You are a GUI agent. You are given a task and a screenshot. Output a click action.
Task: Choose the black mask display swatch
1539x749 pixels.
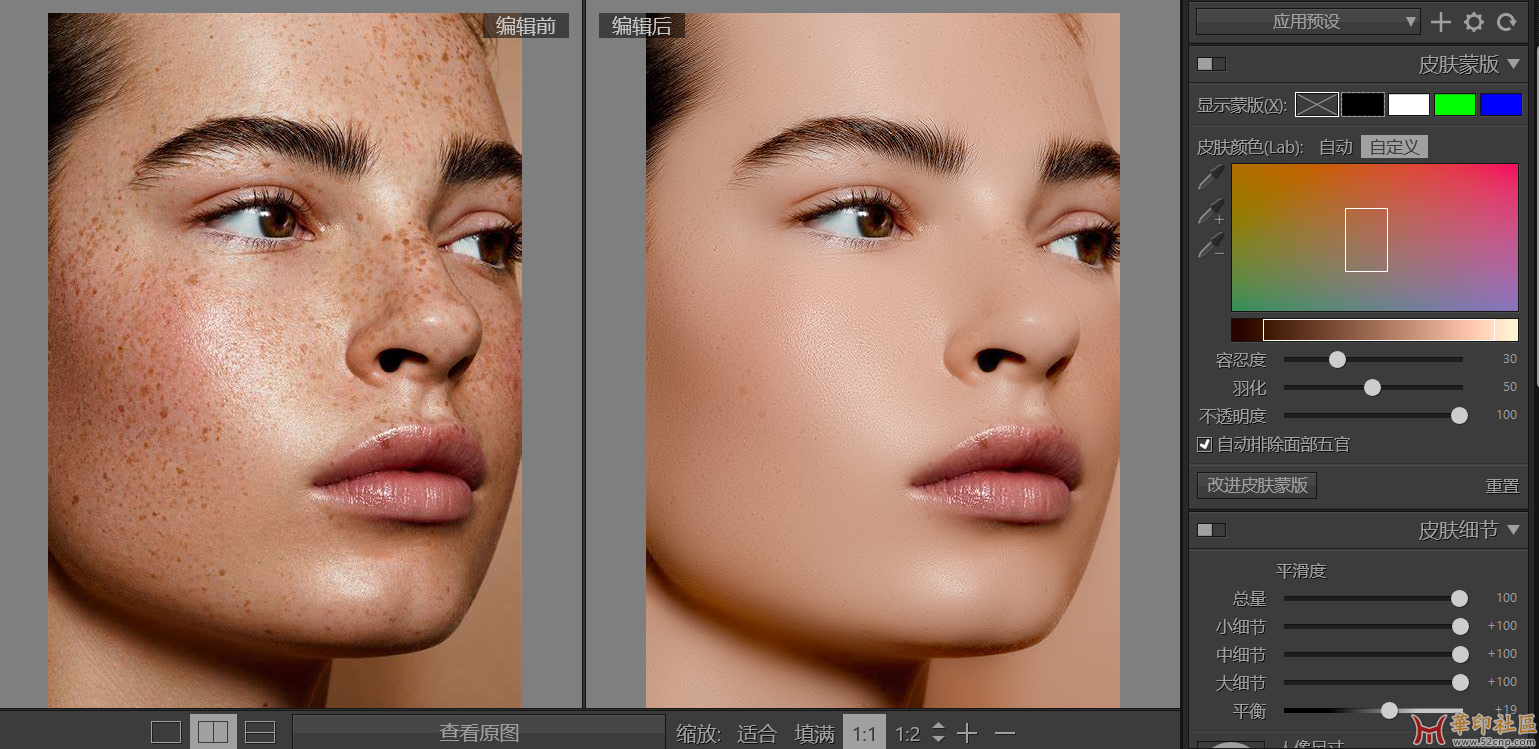tap(1363, 104)
